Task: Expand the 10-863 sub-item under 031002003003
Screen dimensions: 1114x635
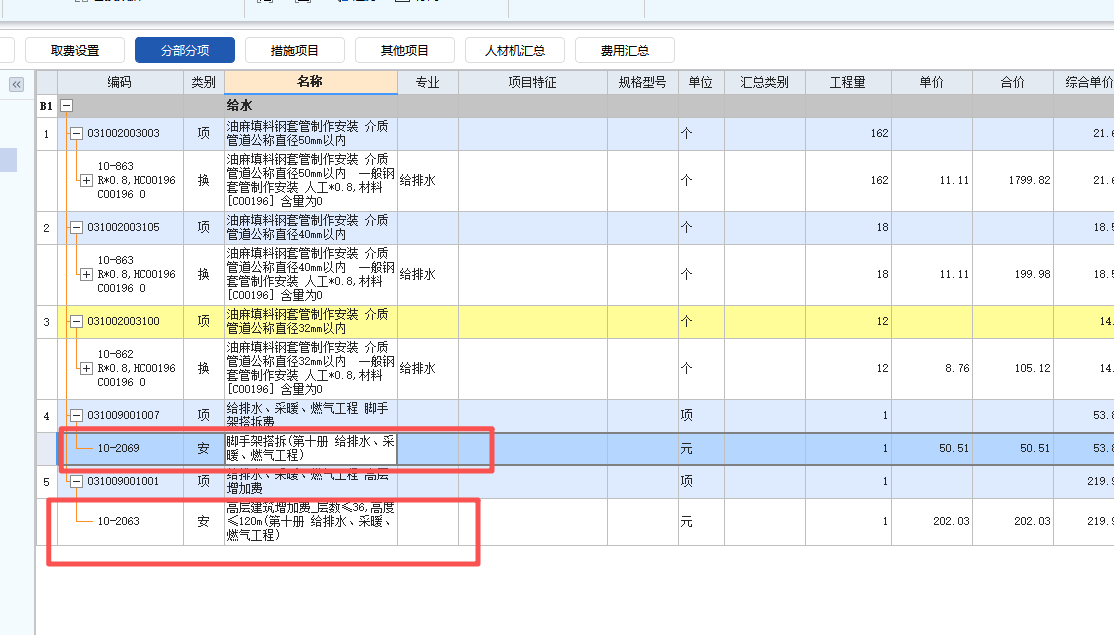Action: coord(86,180)
